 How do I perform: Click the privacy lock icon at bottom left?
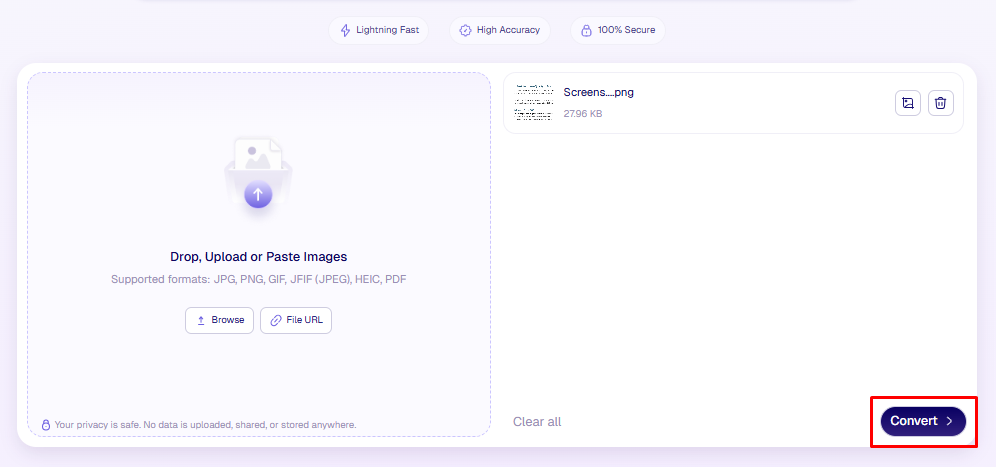tap(45, 425)
